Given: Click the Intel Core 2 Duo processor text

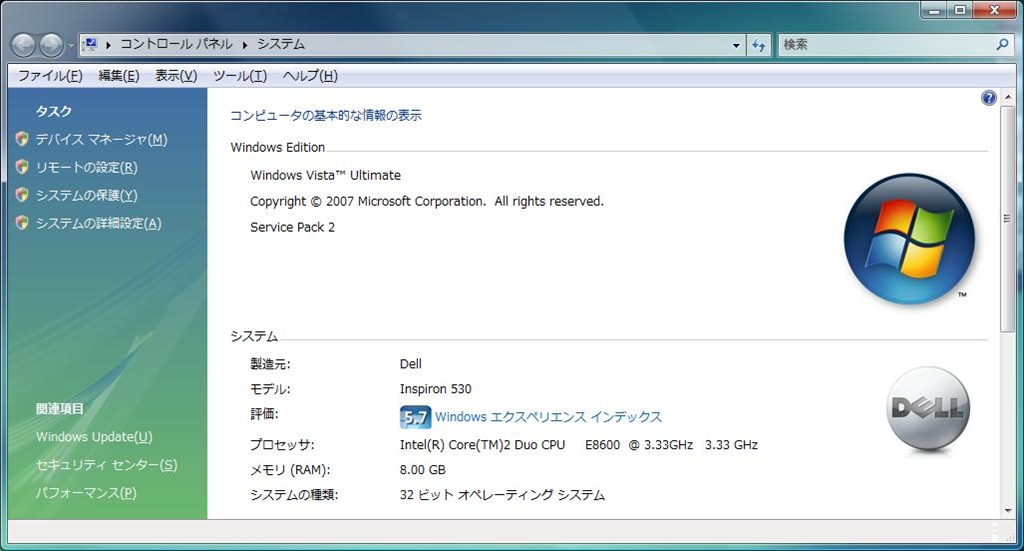Looking at the screenshot, I should [579, 445].
